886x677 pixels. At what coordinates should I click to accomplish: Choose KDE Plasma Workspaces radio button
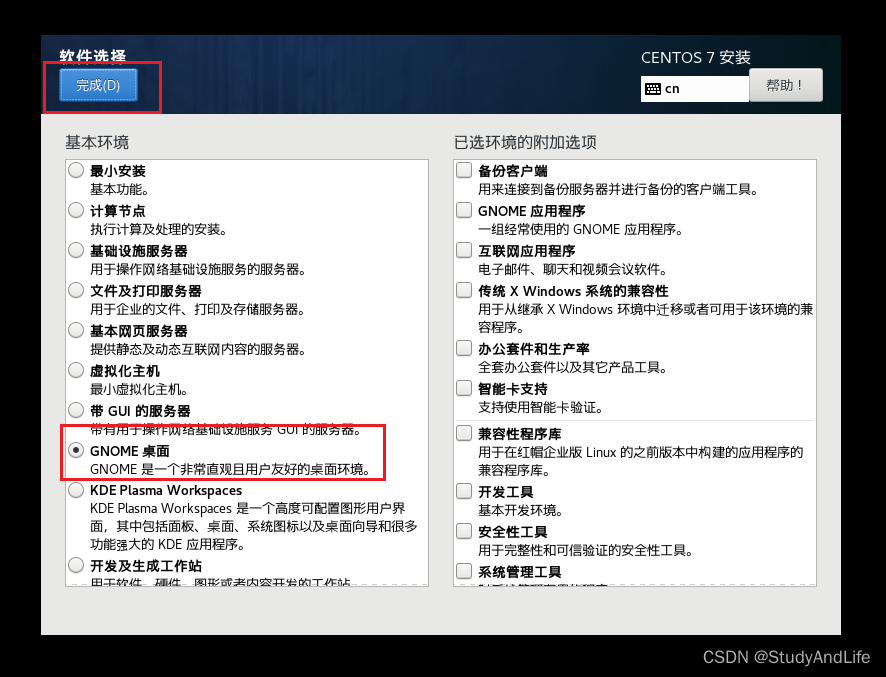point(76,490)
